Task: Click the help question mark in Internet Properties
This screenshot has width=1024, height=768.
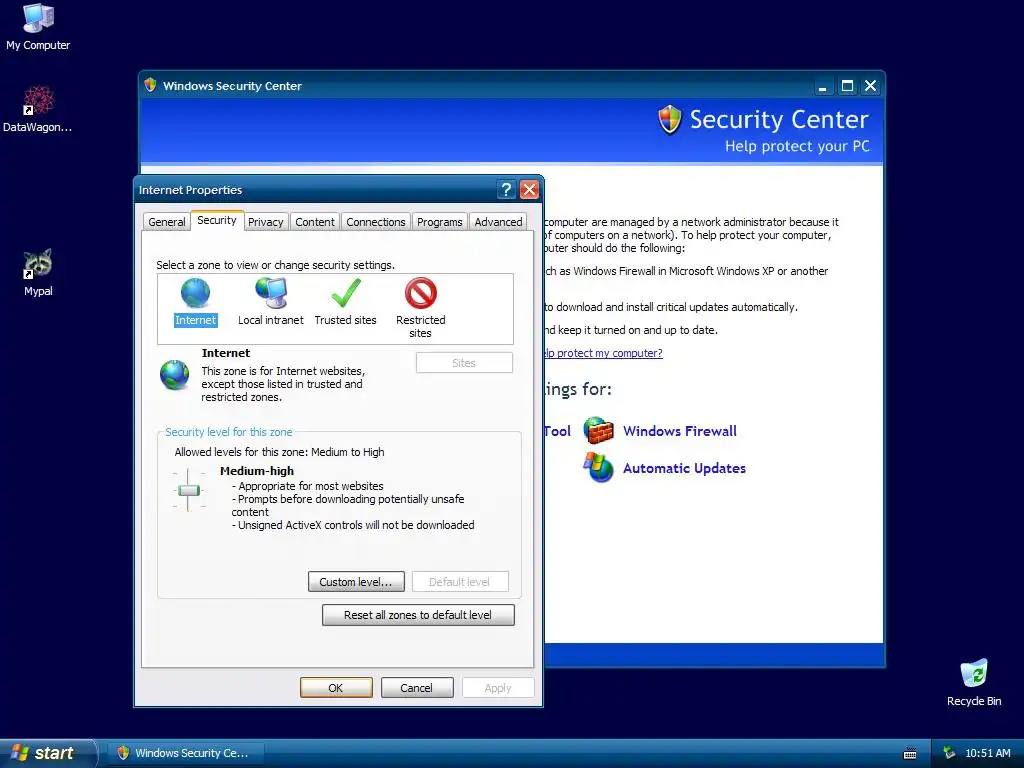Action: pyautogui.click(x=506, y=189)
